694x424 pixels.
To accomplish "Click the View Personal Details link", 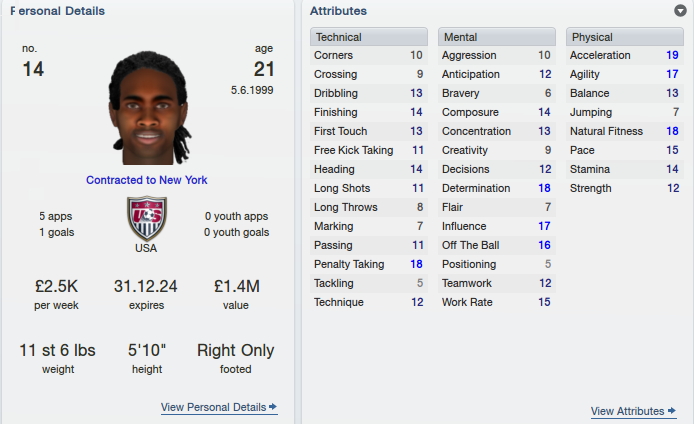I will click(213, 407).
